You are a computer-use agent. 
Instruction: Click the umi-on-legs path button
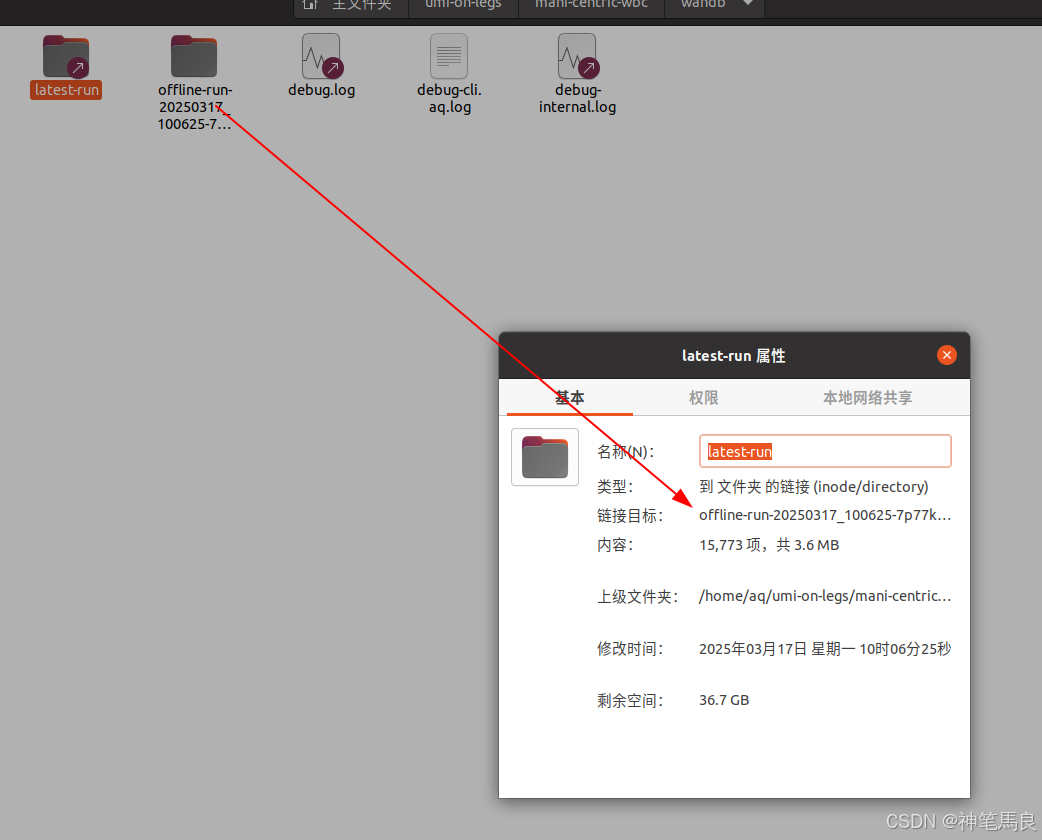click(x=463, y=4)
